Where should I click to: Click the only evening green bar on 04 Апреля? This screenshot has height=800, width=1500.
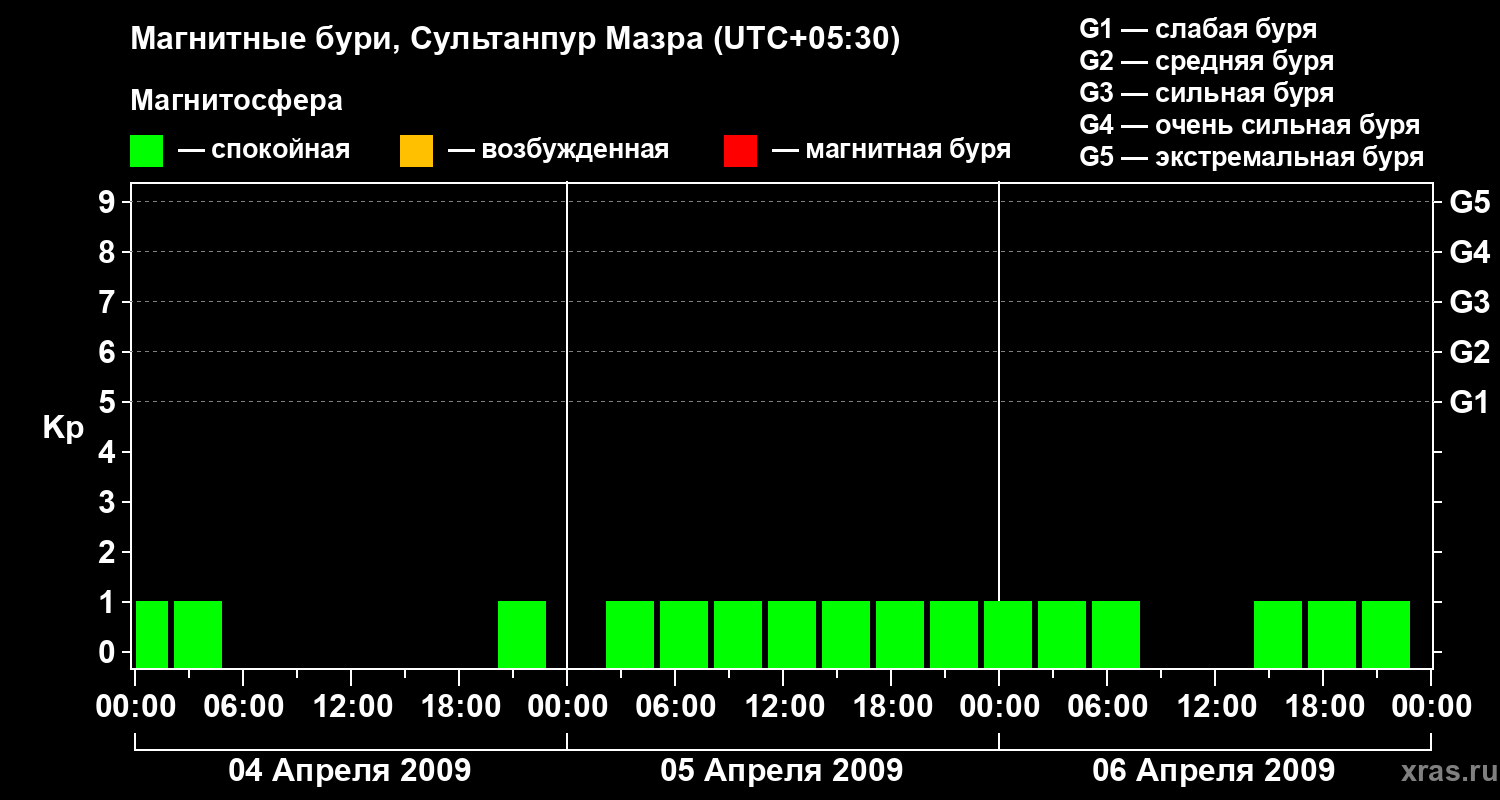(522, 634)
